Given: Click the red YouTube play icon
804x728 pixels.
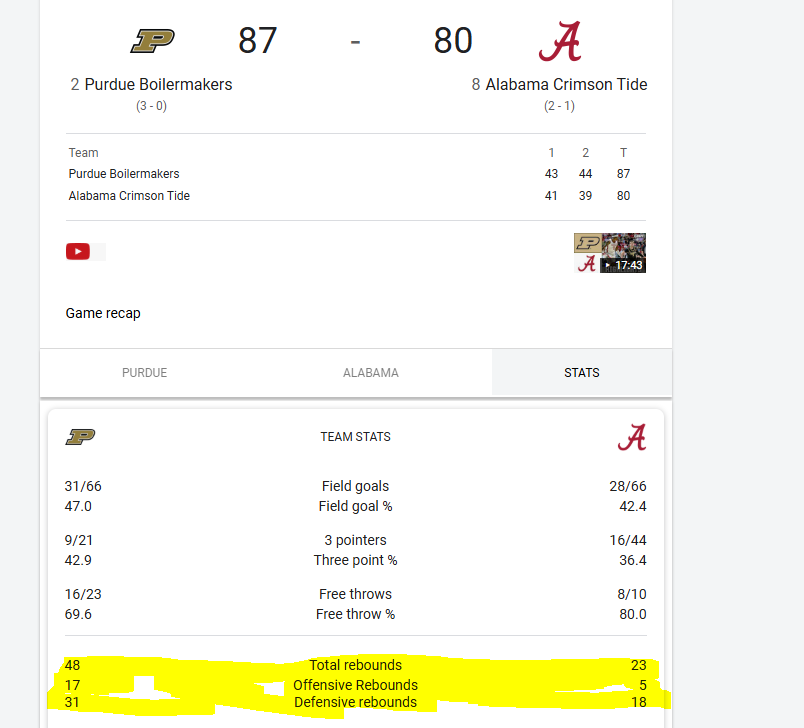Looking at the screenshot, I should 78,252.
